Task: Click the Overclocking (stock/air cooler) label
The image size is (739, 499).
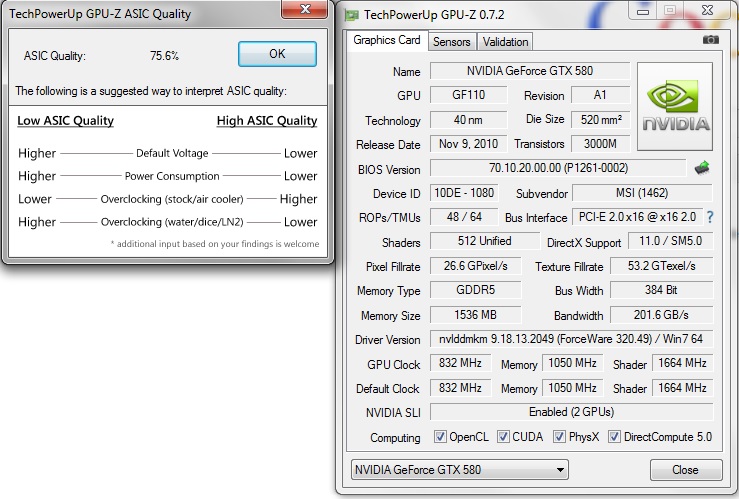Action: [172, 199]
